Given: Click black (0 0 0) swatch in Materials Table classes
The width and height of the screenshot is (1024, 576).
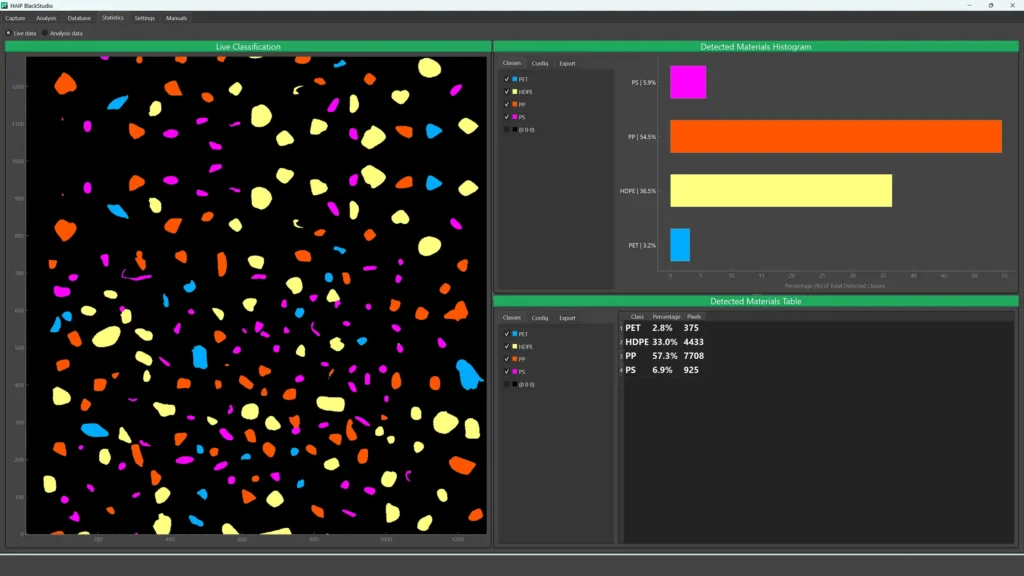Looking at the screenshot, I should tap(515, 385).
